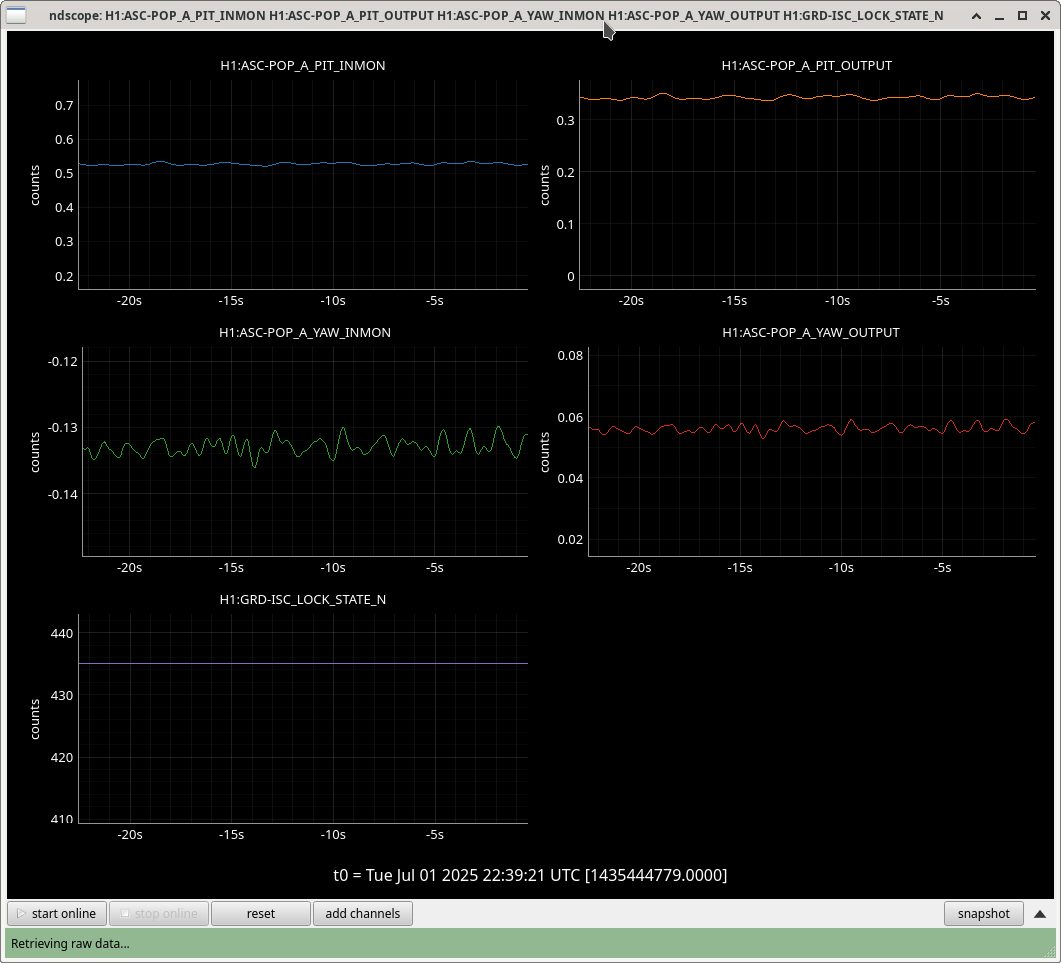This screenshot has height=963, width=1061.
Task: Click the 'Retrieving raw data...' status bar
Action: (x=530, y=943)
